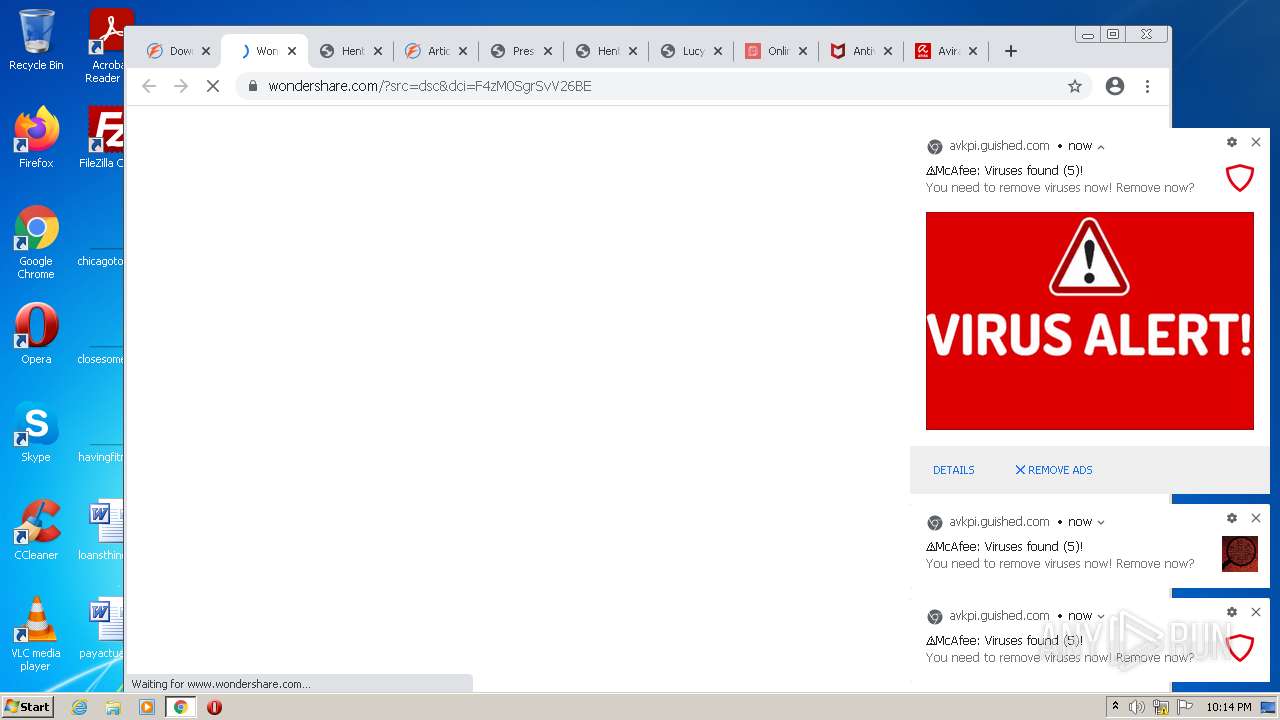Image resolution: width=1280 pixels, height=720 pixels.
Task: Click the taskbar clock showing 10:14 PM
Action: (1229, 707)
